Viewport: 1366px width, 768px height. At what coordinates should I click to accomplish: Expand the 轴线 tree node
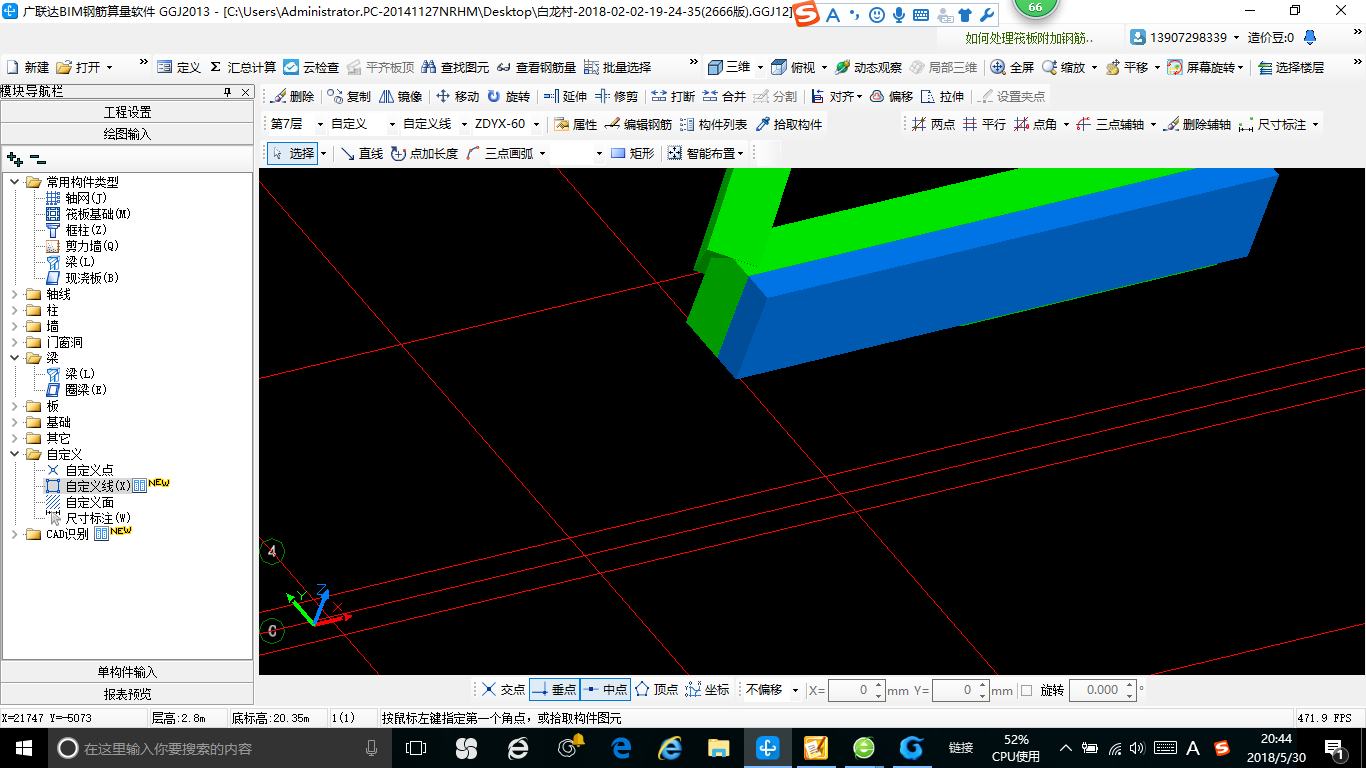[x=15, y=294]
